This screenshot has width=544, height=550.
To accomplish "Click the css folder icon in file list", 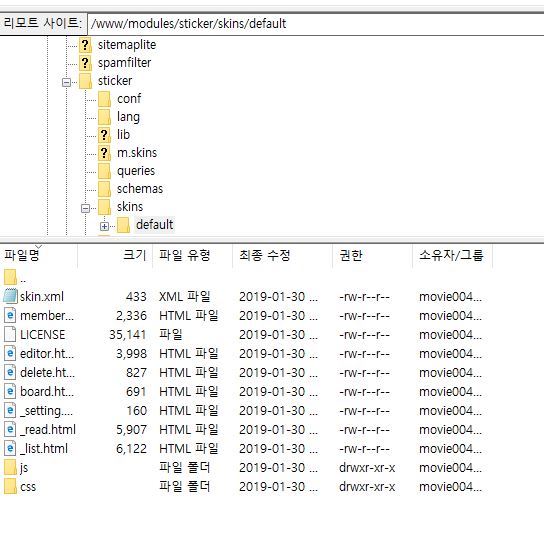I will click(x=11, y=486).
